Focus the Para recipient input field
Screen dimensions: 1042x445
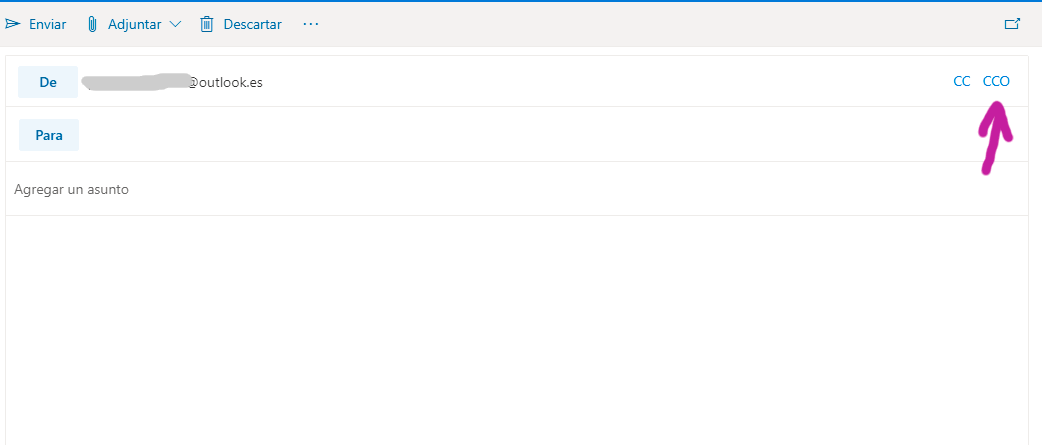click(500, 135)
